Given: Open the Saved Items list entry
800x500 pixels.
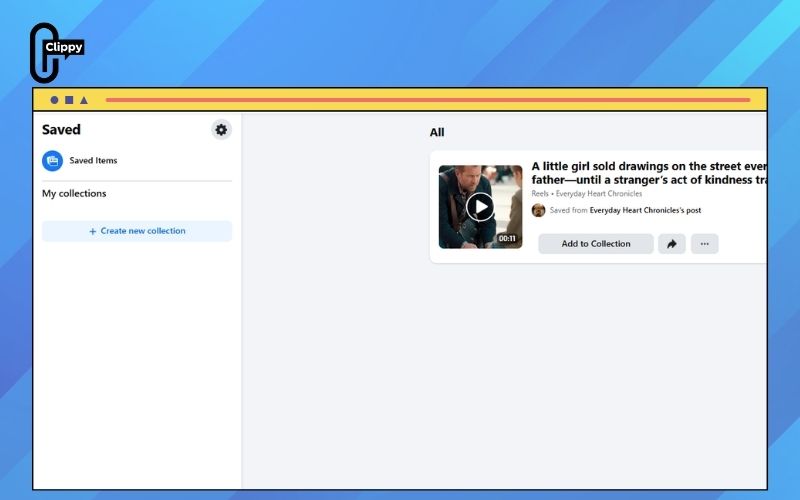Looking at the screenshot, I should (x=137, y=161).
